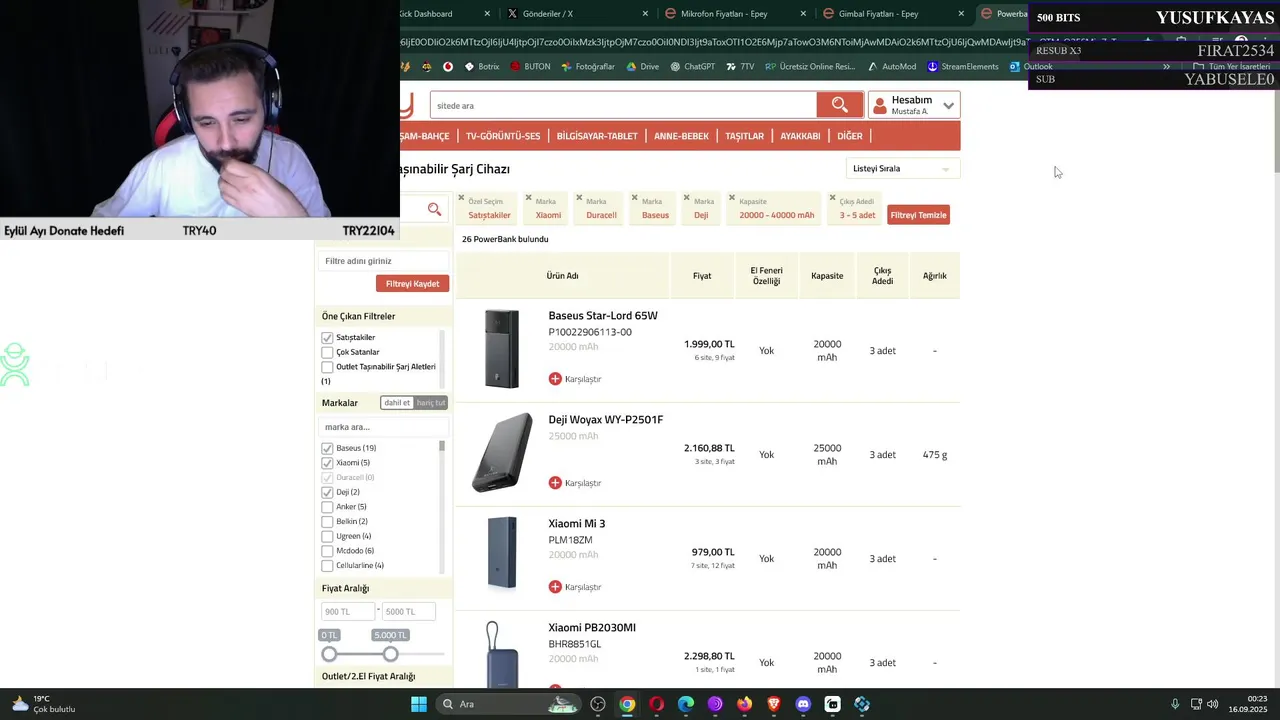This screenshot has height=720, width=1280.
Task: Open ChatGPT bookmark
Action: tap(692, 67)
